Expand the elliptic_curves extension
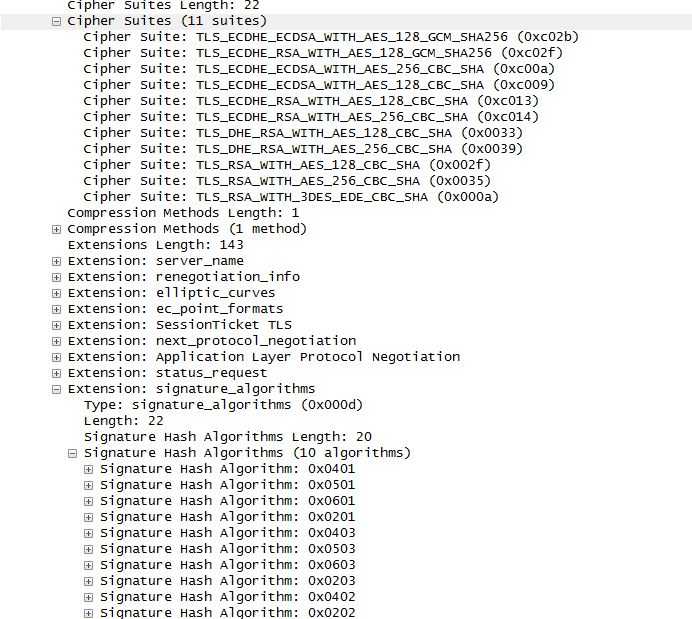 (56, 293)
